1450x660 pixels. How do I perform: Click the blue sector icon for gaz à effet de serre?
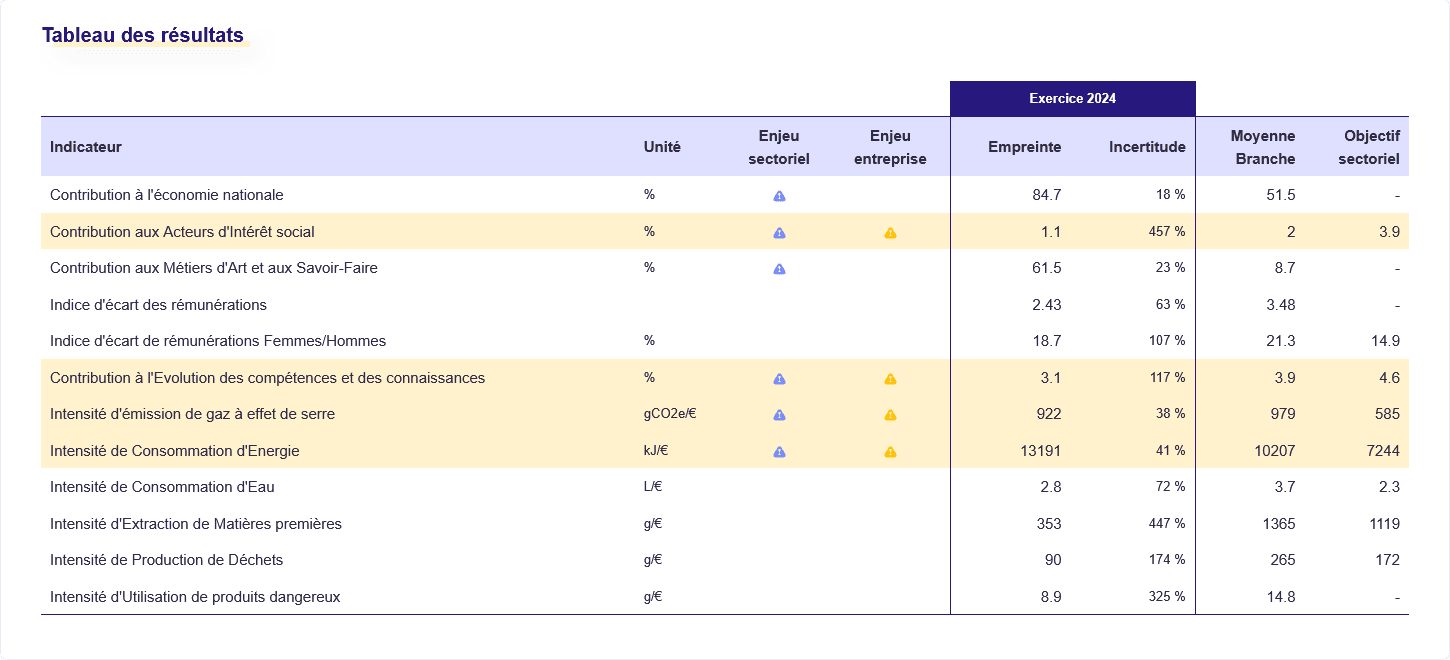click(779, 415)
